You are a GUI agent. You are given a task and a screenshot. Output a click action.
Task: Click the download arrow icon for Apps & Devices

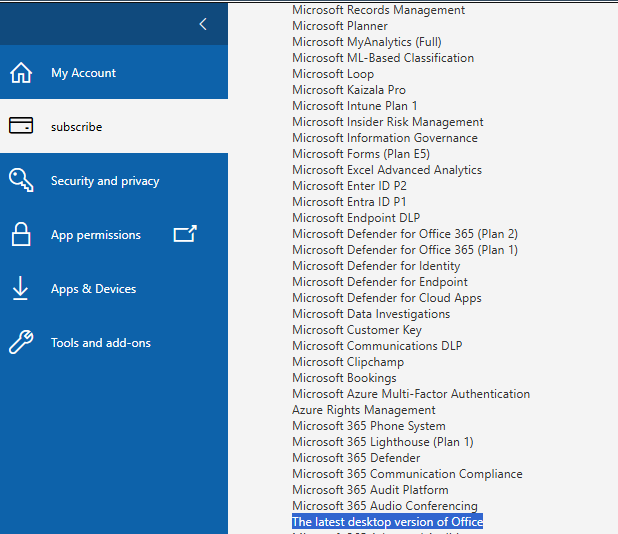[20, 288]
